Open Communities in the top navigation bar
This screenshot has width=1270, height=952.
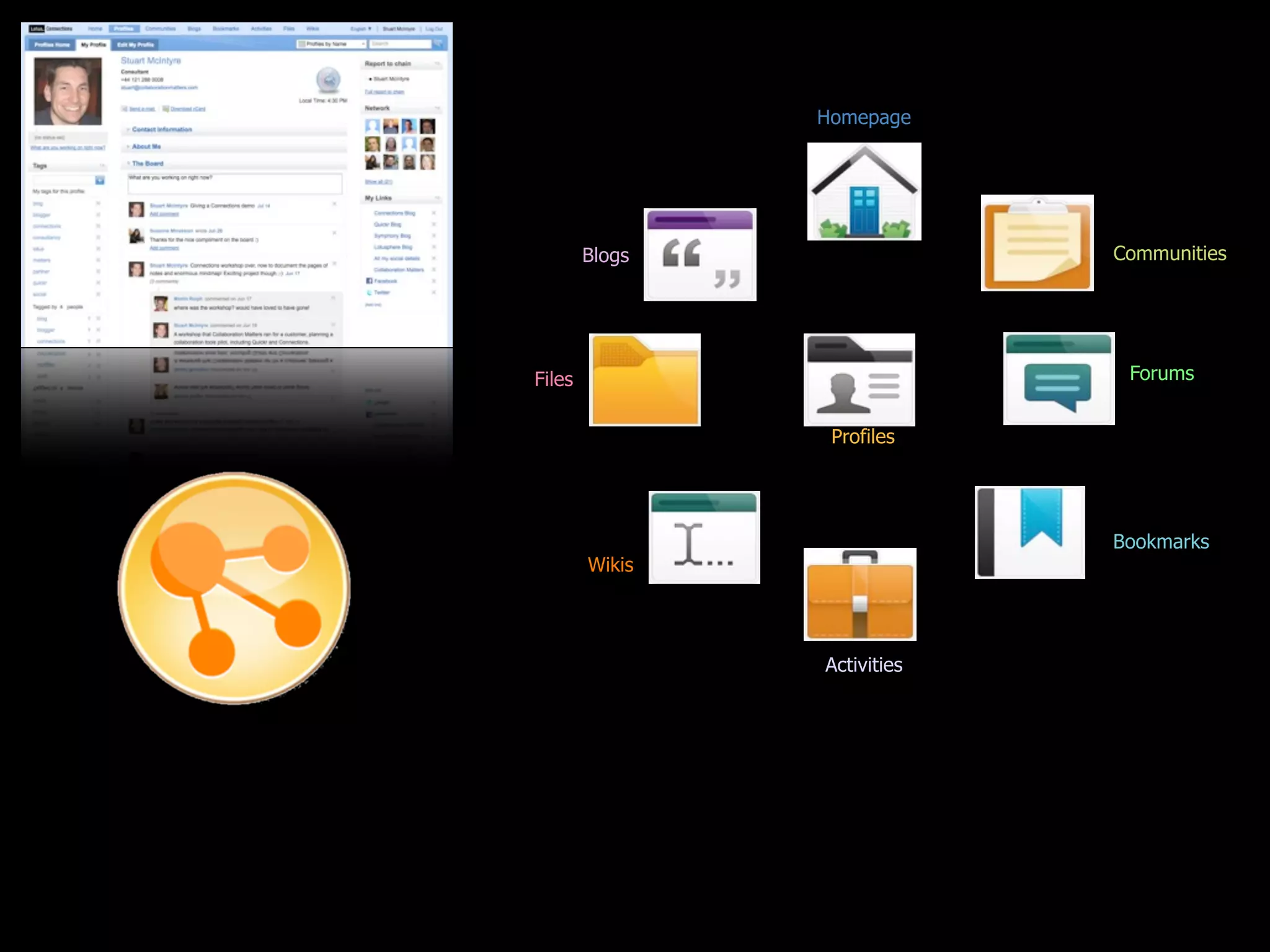[160, 29]
